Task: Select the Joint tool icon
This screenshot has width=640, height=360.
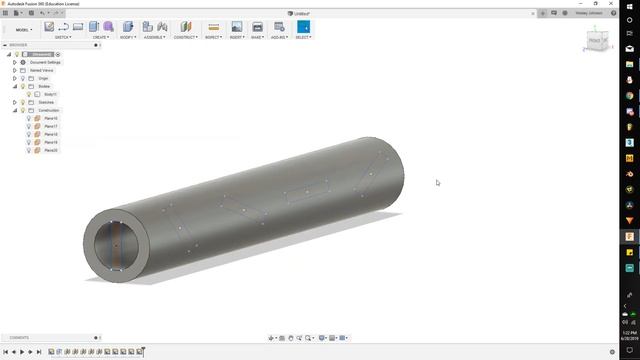Action: coord(162,27)
